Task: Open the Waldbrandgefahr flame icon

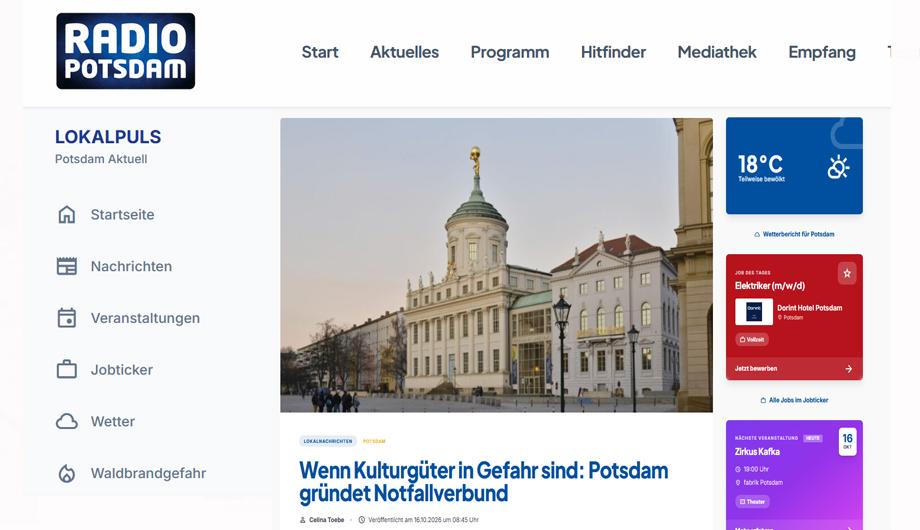Action: click(x=67, y=474)
